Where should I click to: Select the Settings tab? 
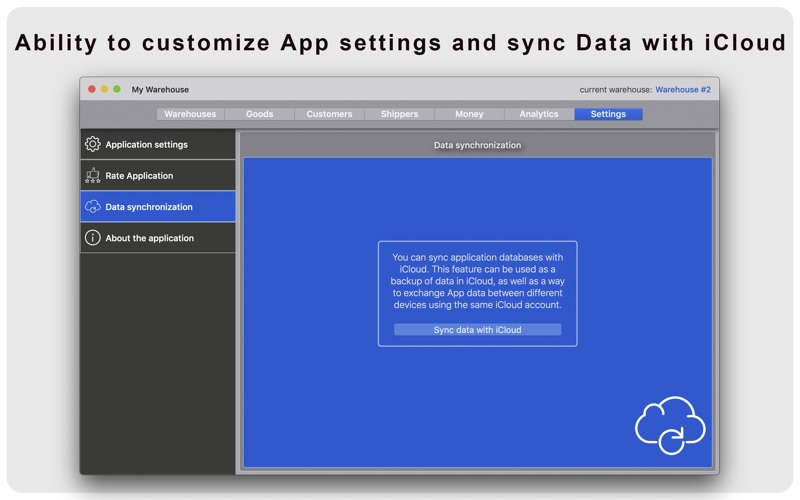coord(608,114)
